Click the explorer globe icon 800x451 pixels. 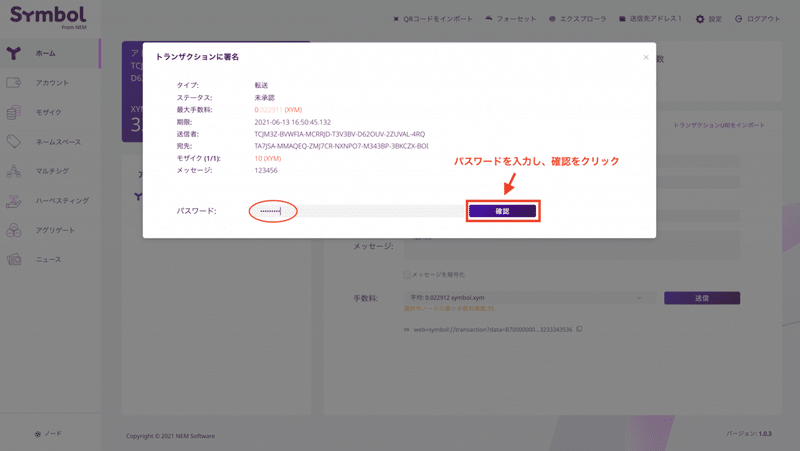552,19
